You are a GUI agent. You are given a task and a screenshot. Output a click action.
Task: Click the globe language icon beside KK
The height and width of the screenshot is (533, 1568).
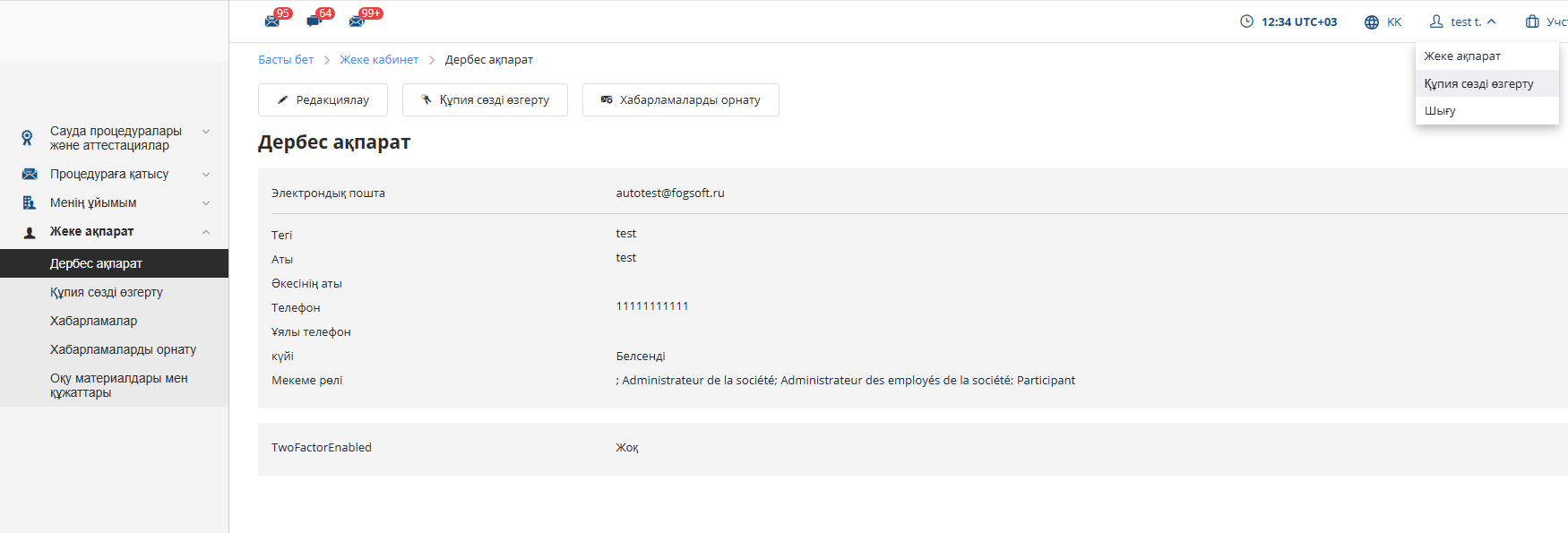[x=1371, y=22]
